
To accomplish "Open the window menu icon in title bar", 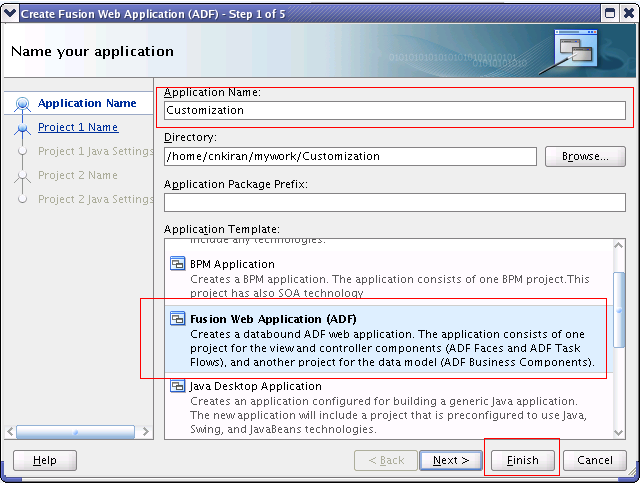I will [x=10, y=13].
